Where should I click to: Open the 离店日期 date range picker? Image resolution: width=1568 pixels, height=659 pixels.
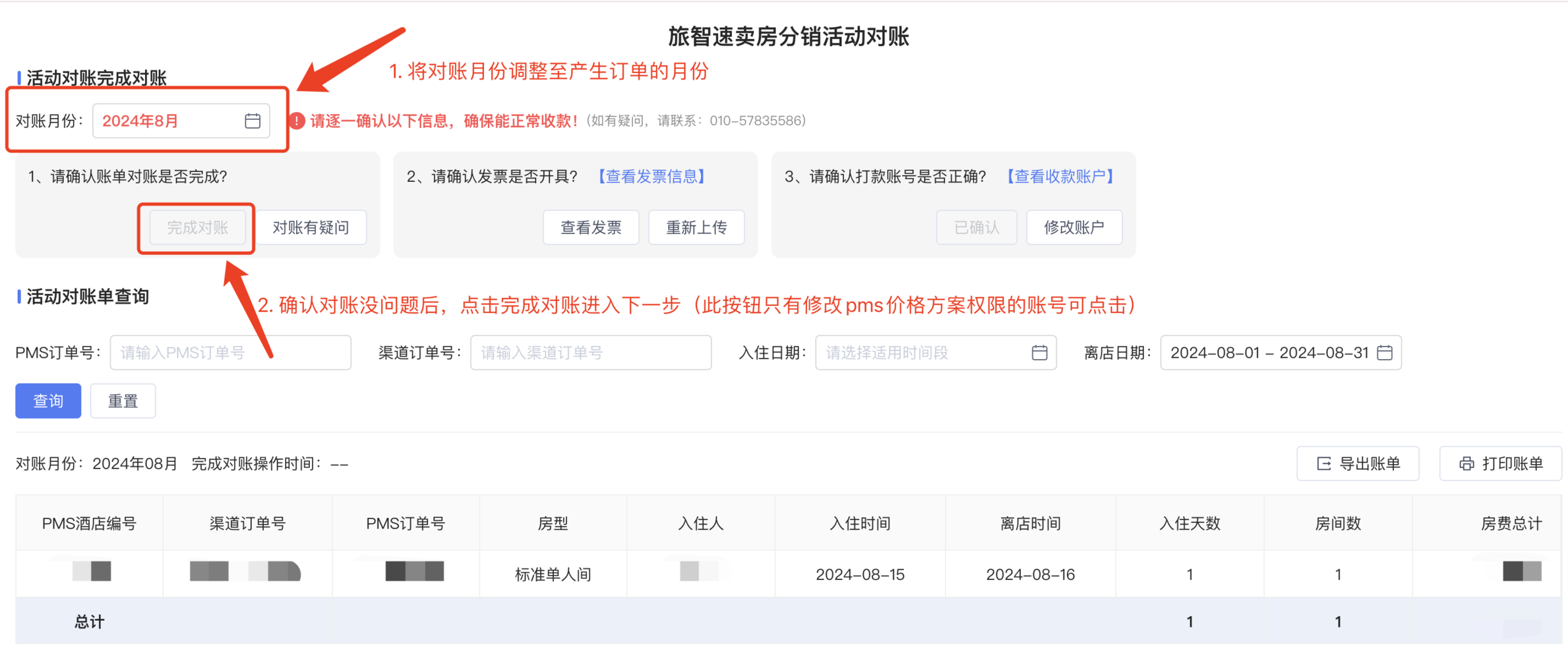(1281, 353)
